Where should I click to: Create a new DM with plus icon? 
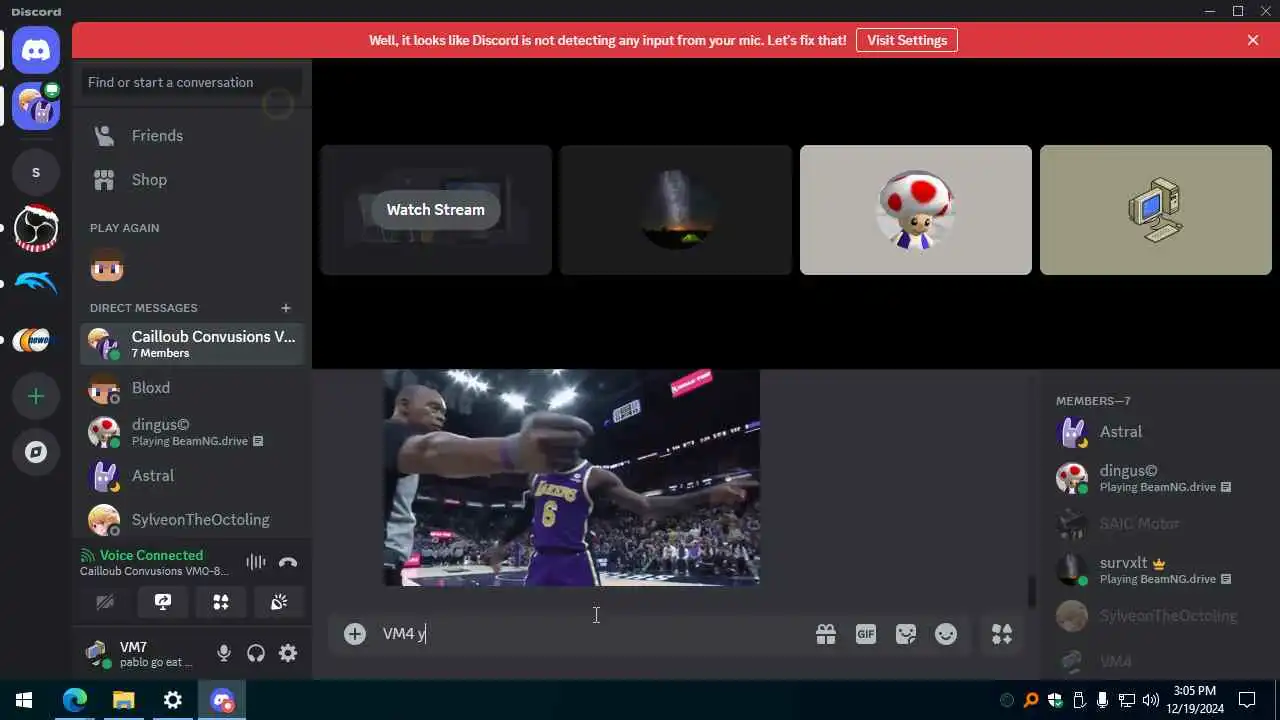tap(286, 308)
